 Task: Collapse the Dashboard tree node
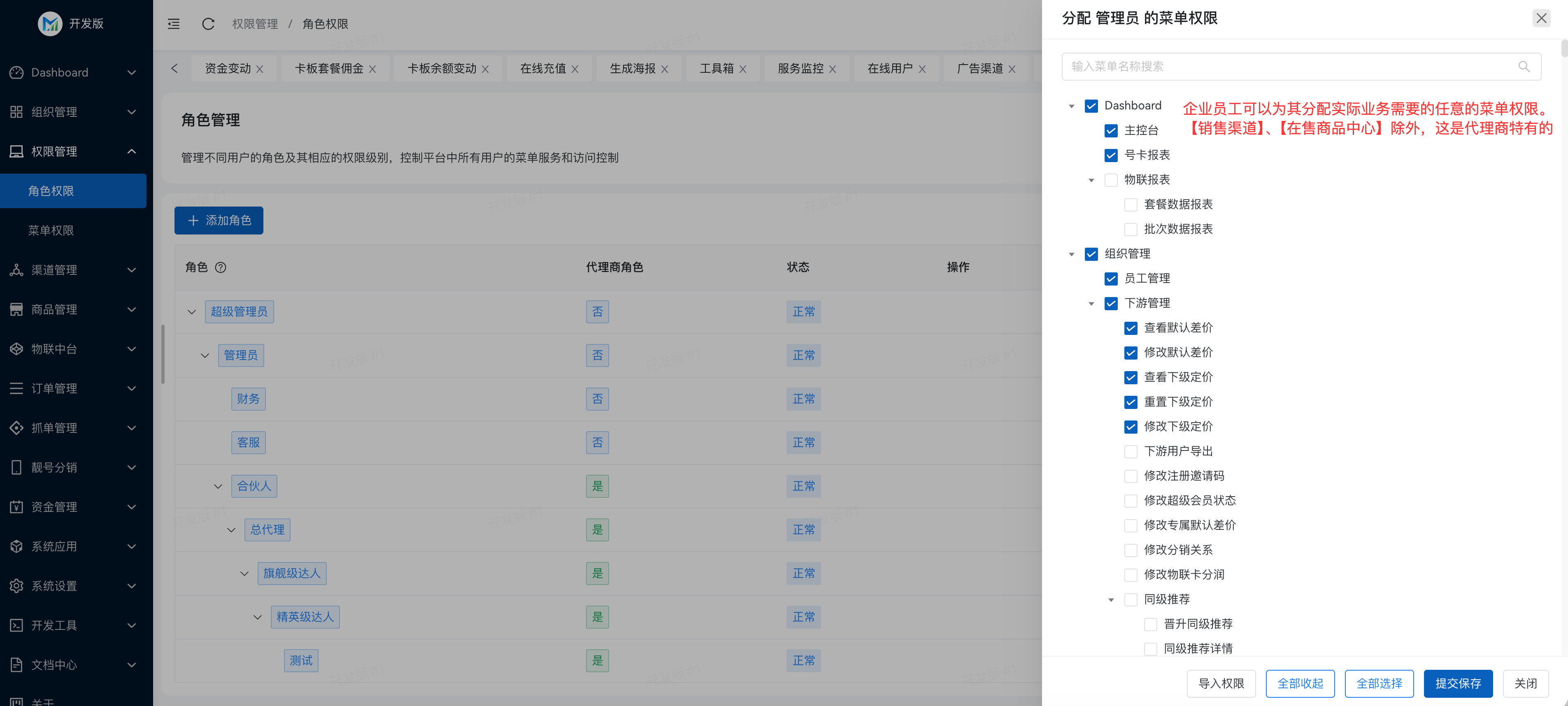coord(1072,105)
